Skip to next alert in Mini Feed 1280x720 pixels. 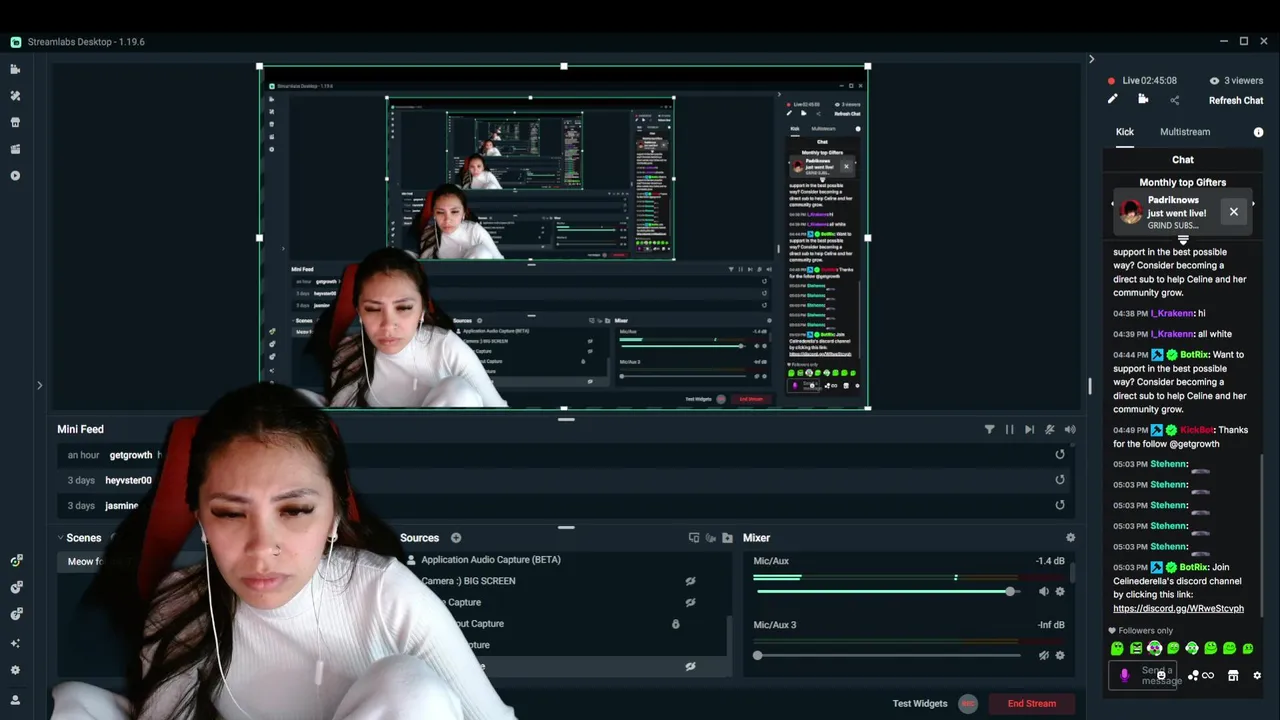pyautogui.click(x=1029, y=429)
